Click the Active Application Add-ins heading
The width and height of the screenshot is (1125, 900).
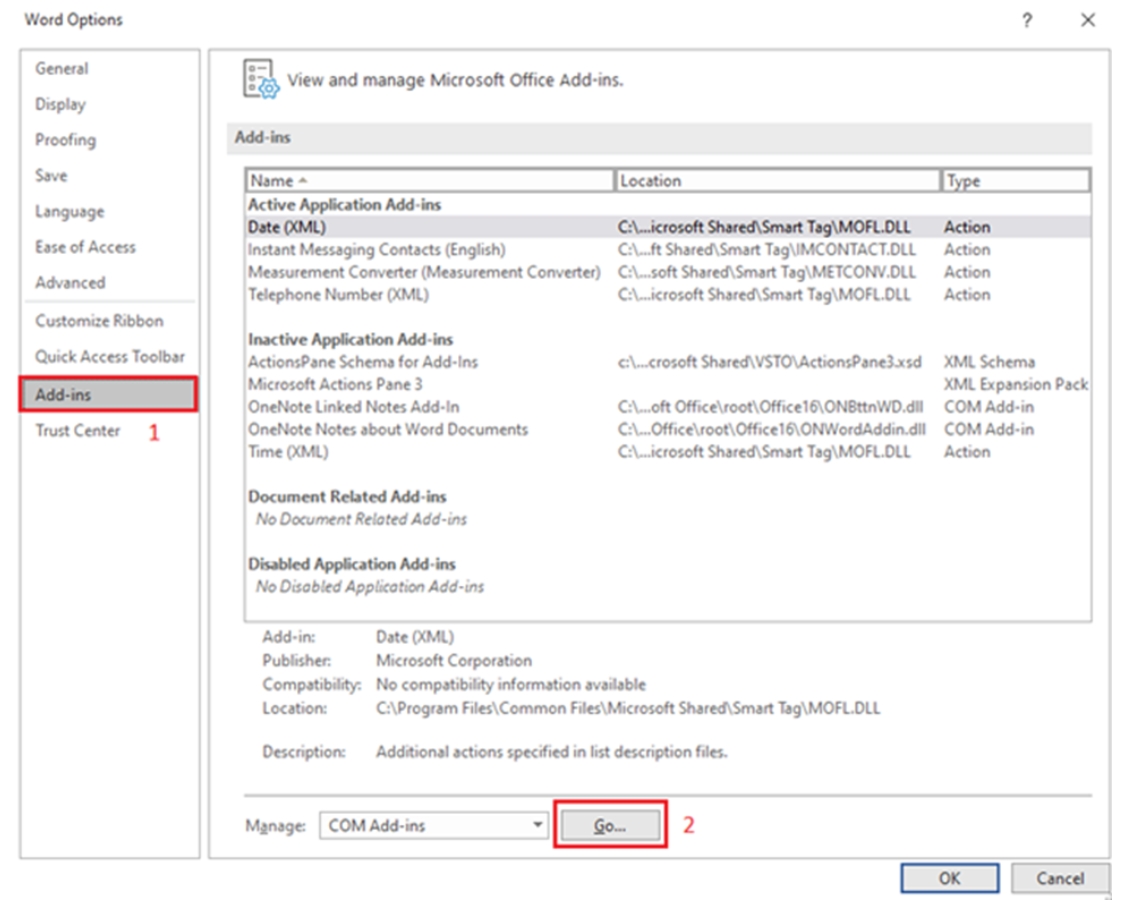pos(344,205)
